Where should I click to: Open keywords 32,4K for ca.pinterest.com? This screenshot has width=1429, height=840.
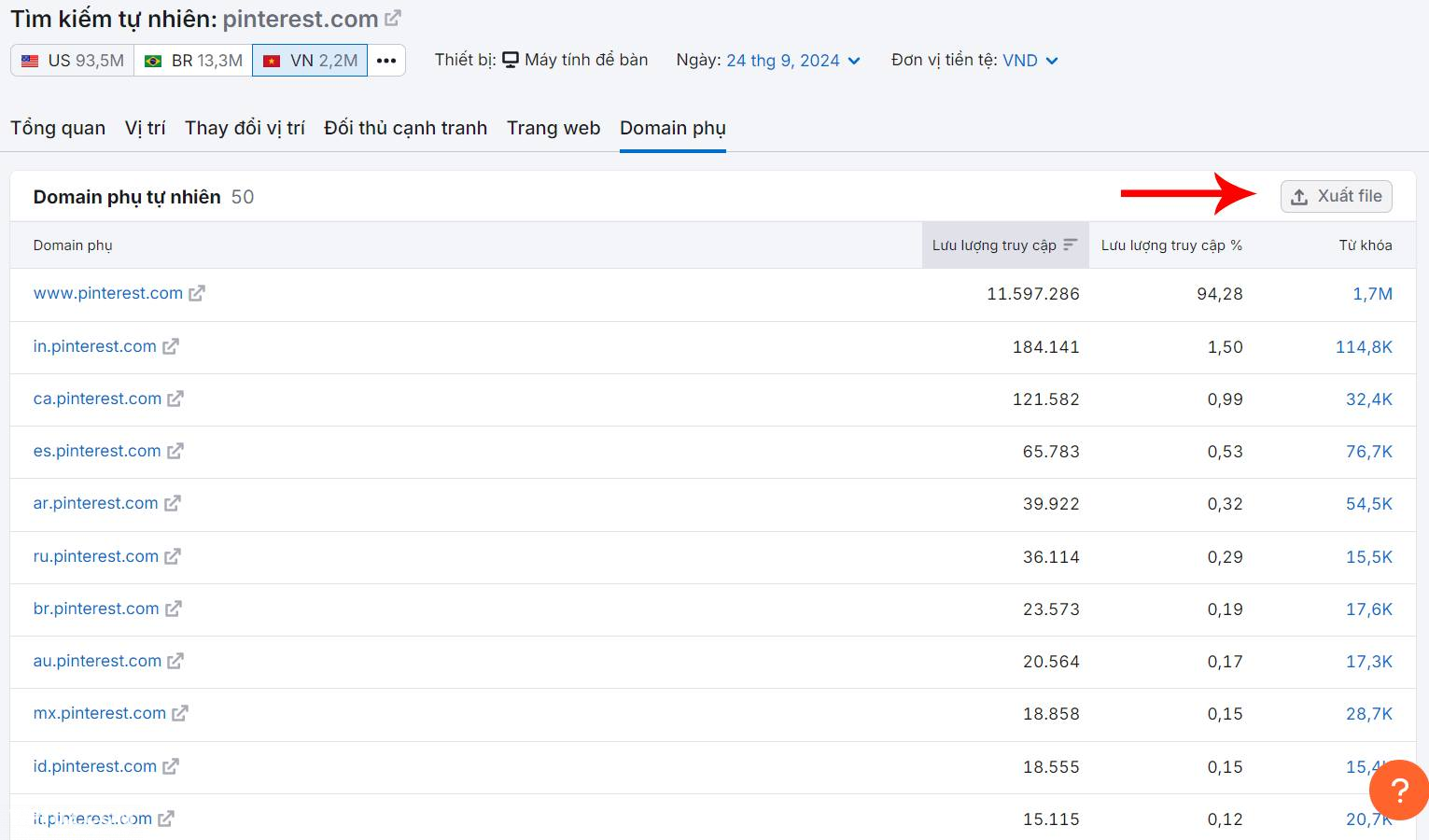click(x=1369, y=399)
